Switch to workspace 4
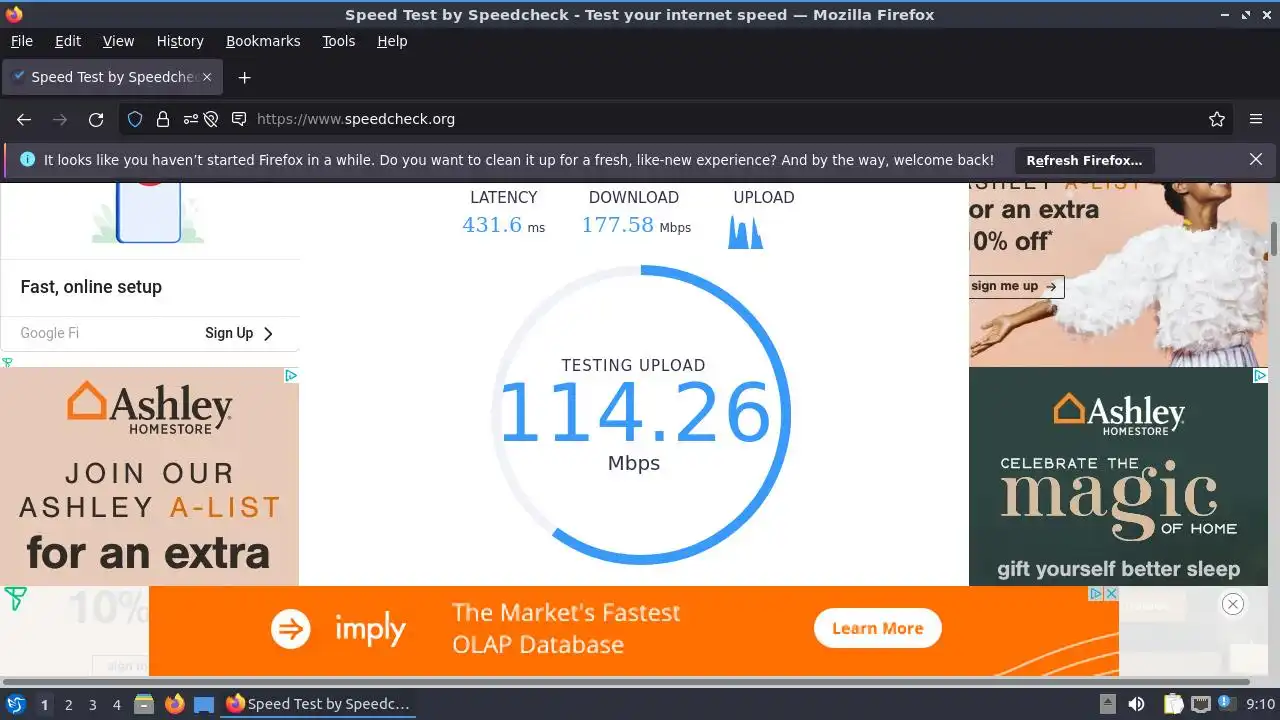Screen dimensions: 1280x720 pyautogui.click(x=116, y=705)
